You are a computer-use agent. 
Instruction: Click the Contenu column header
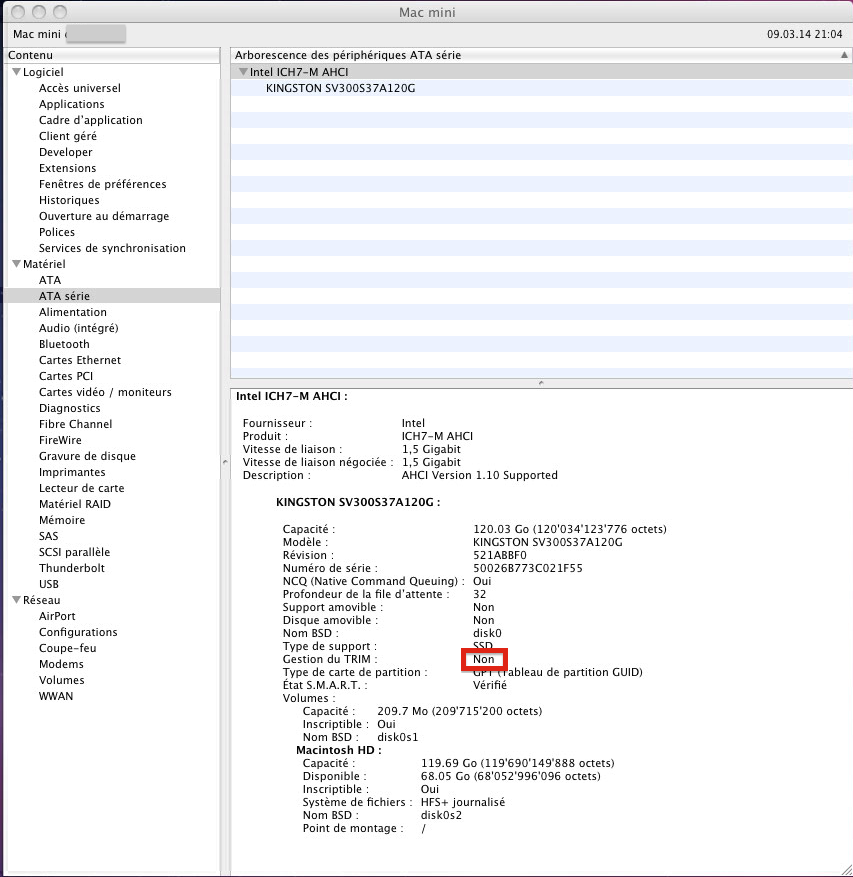[110, 55]
